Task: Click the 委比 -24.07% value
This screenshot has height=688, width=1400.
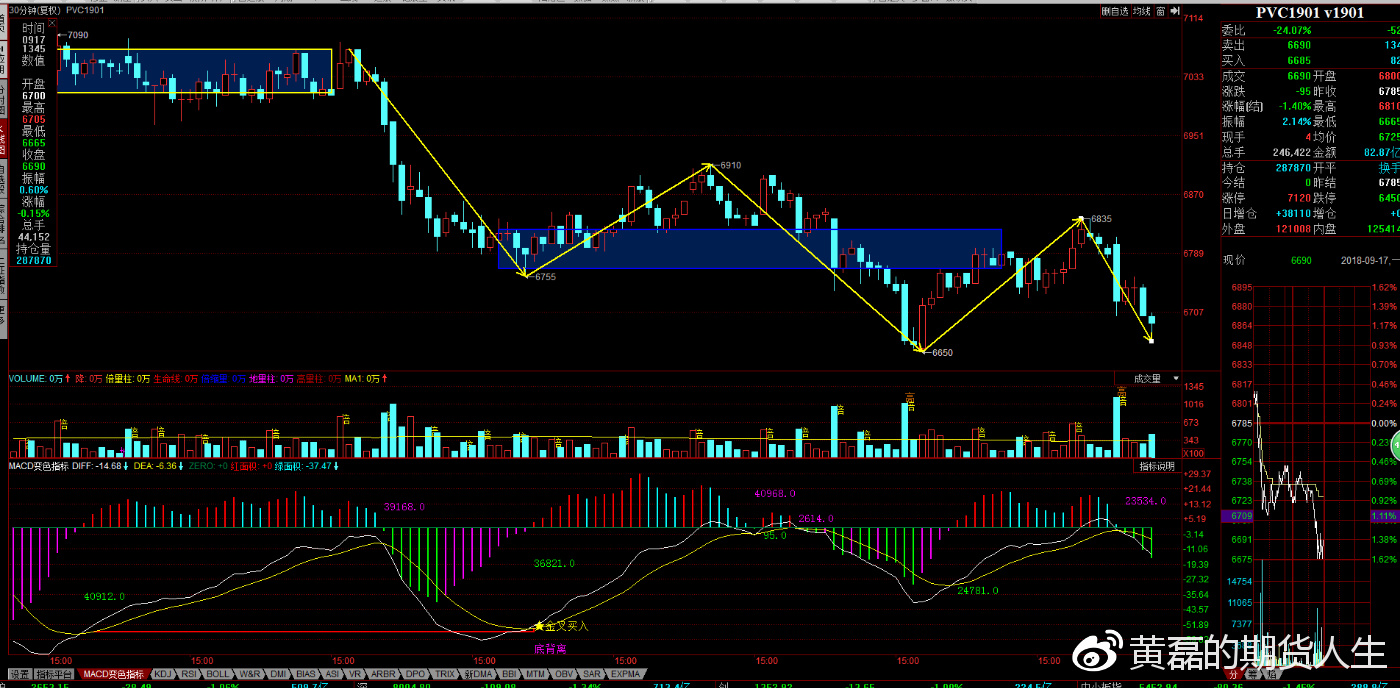Action: (x=1291, y=31)
